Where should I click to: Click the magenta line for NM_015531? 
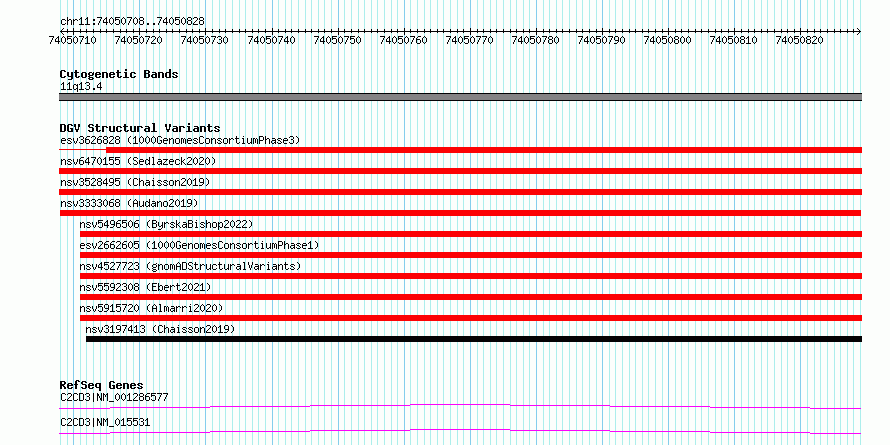460,431
